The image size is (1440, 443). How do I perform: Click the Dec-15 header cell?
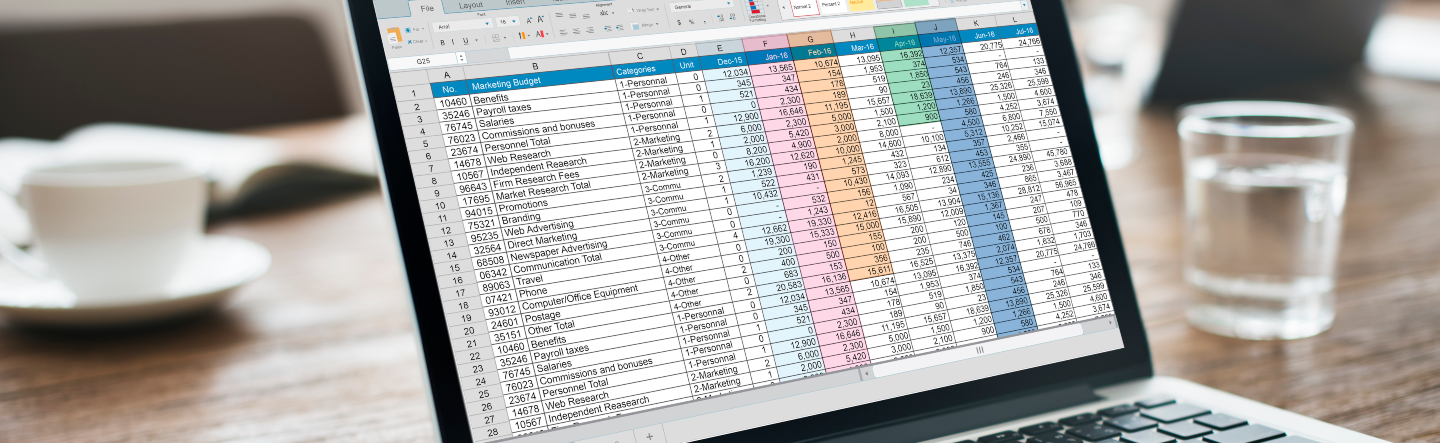tap(726, 61)
